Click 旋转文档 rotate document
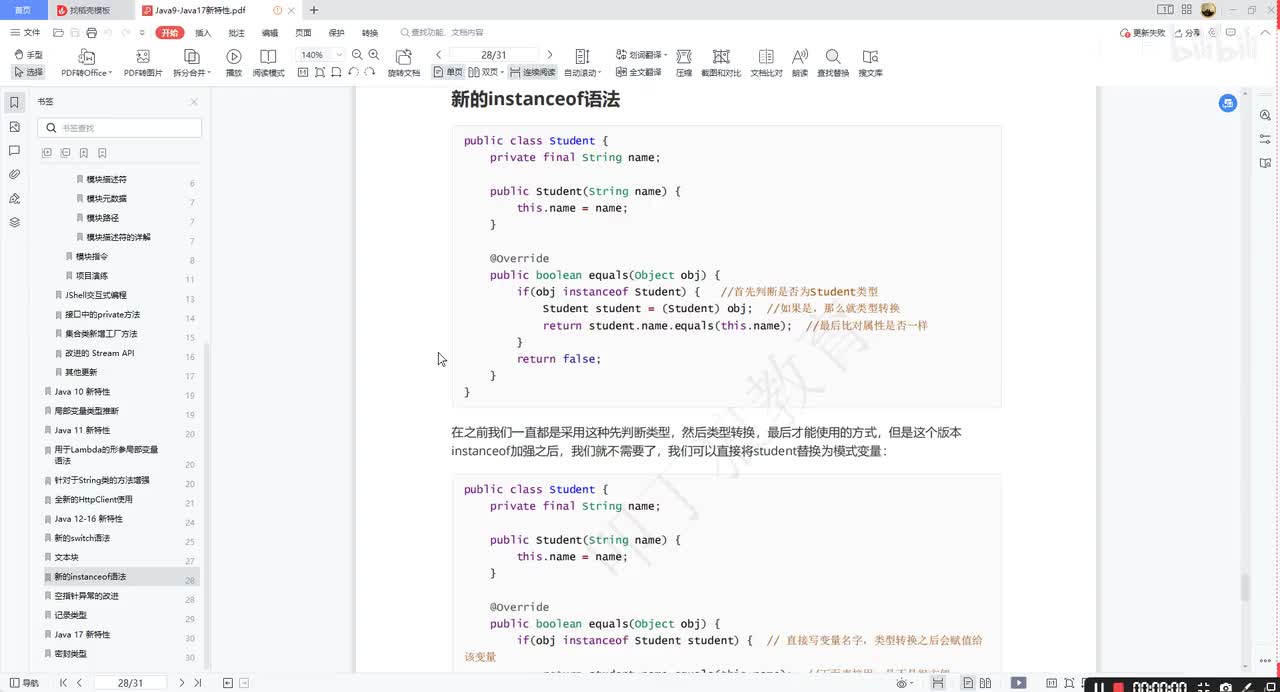Image resolution: width=1280 pixels, height=692 pixels. (x=404, y=62)
